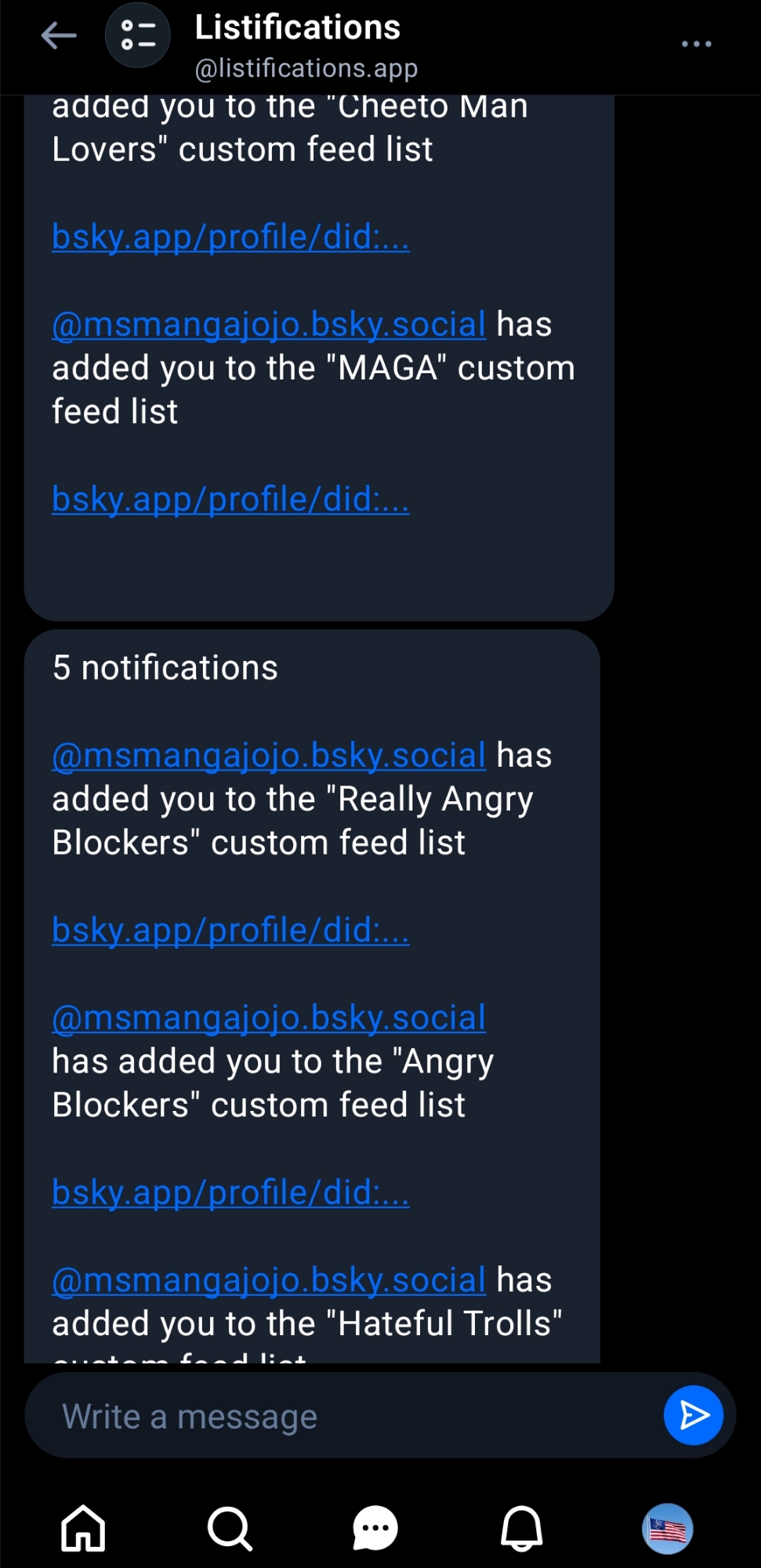Open @msmangajojo mention for Hateful Trolls

pyautogui.click(x=269, y=1280)
